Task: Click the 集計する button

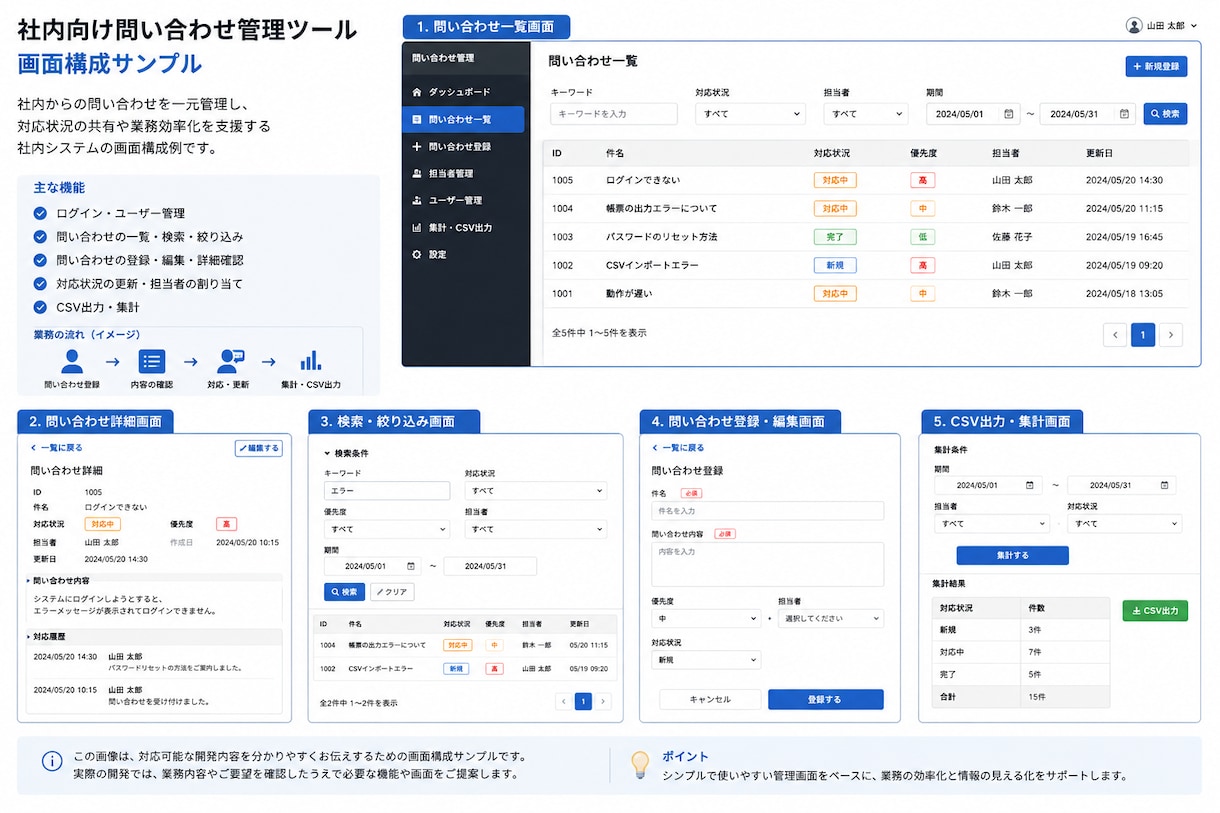Action: pyautogui.click(x=1012, y=555)
